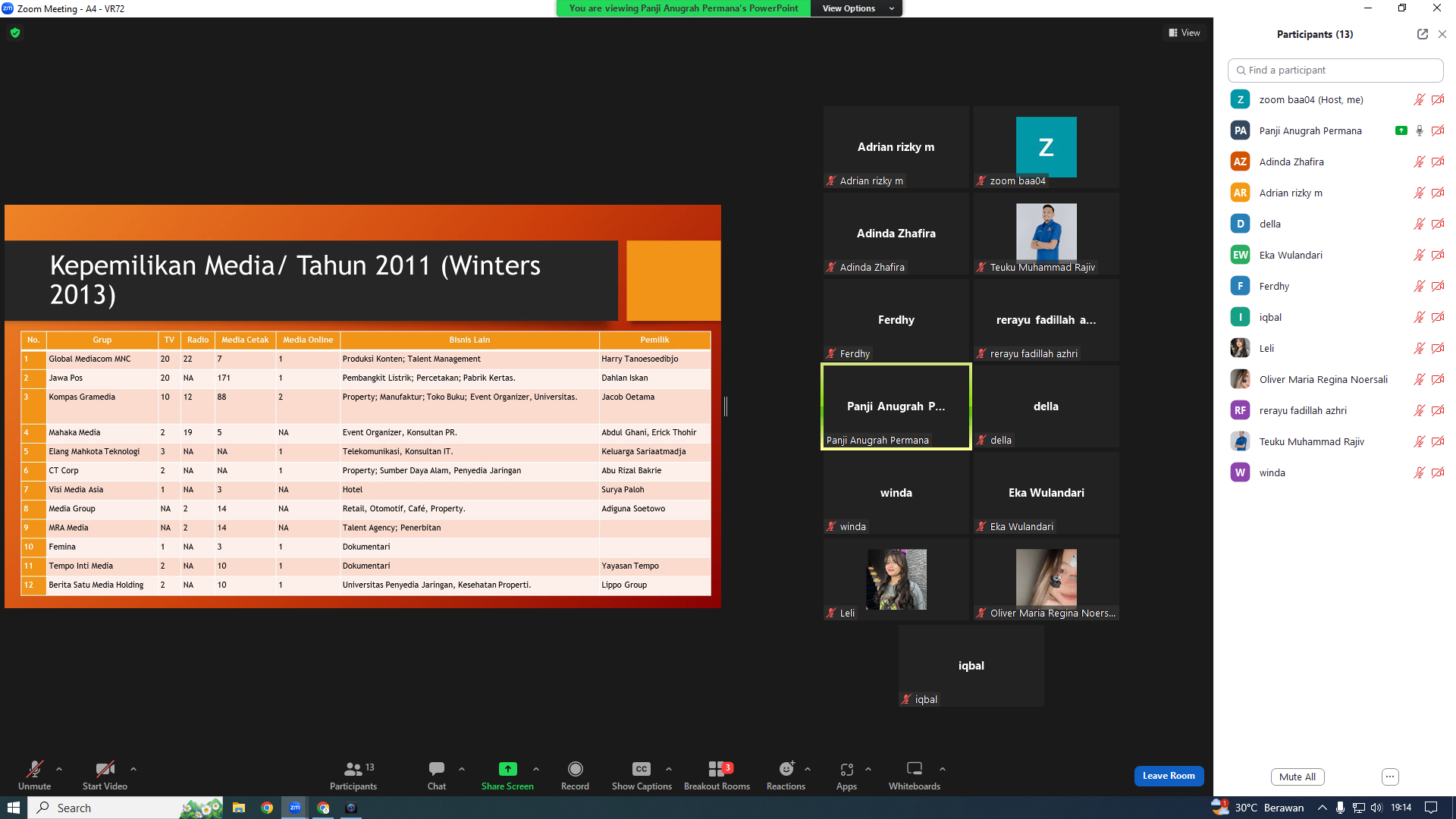The width and height of the screenshot is (1456, 819).
Task: Select rerayu fadillah azhri in participant list
Action: [x=1335, y=410]
